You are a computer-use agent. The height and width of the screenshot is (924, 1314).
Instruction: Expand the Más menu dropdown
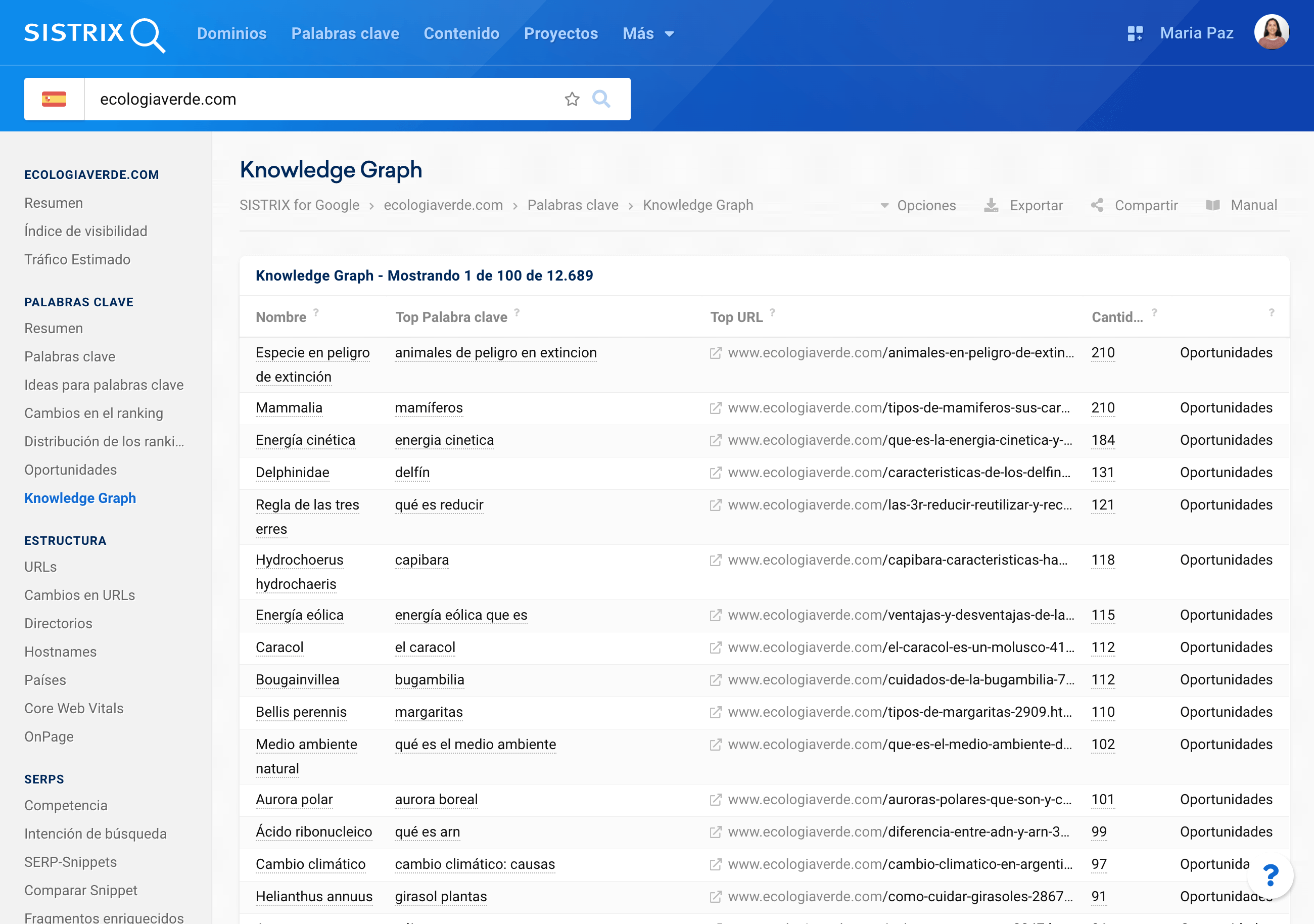pos(648,34)
